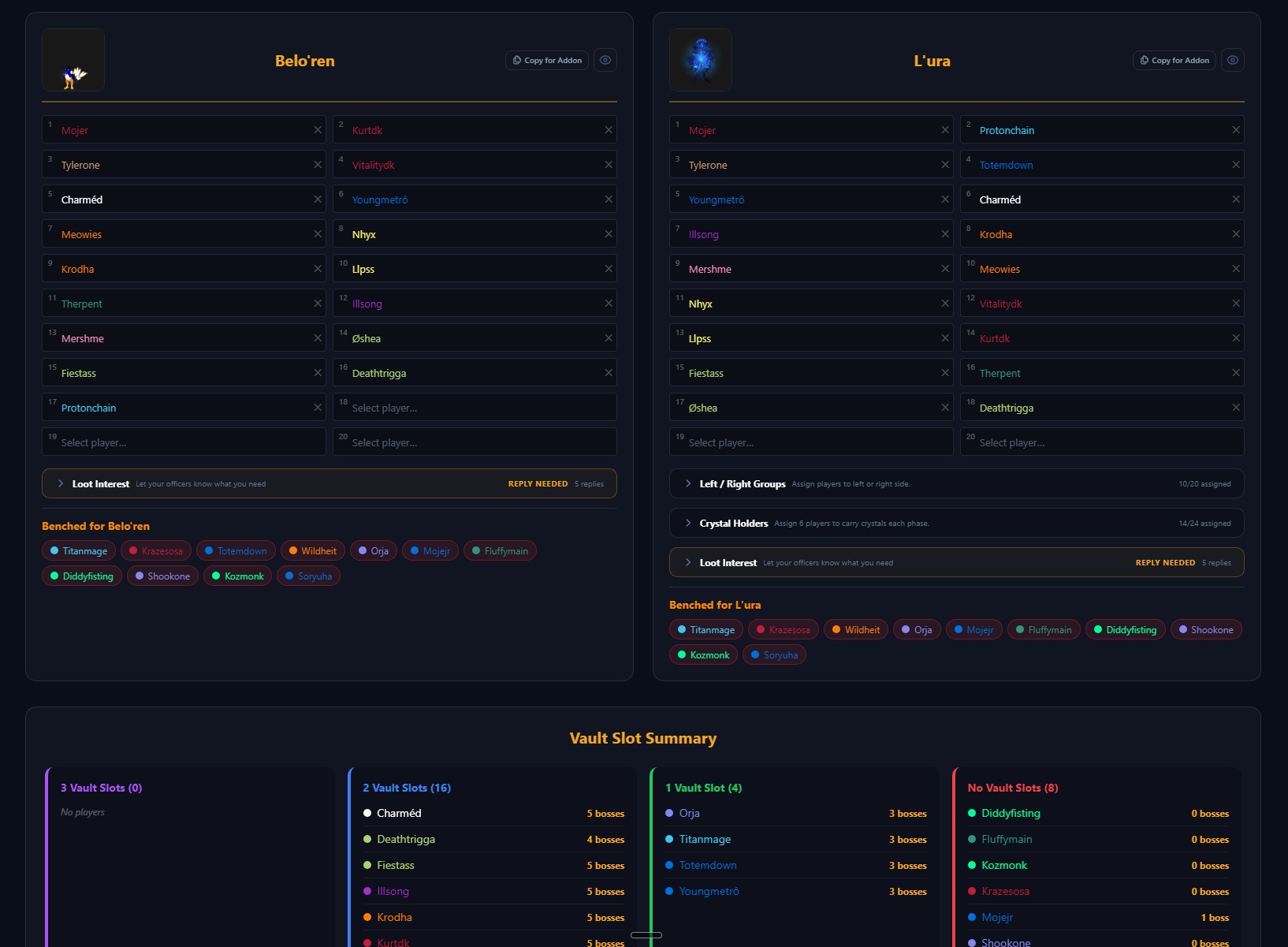Viewport: 1288px width, 947px height.
Task: Click Copy for Addon in the Belo'ren panel
Action: [x=547, y=60]
